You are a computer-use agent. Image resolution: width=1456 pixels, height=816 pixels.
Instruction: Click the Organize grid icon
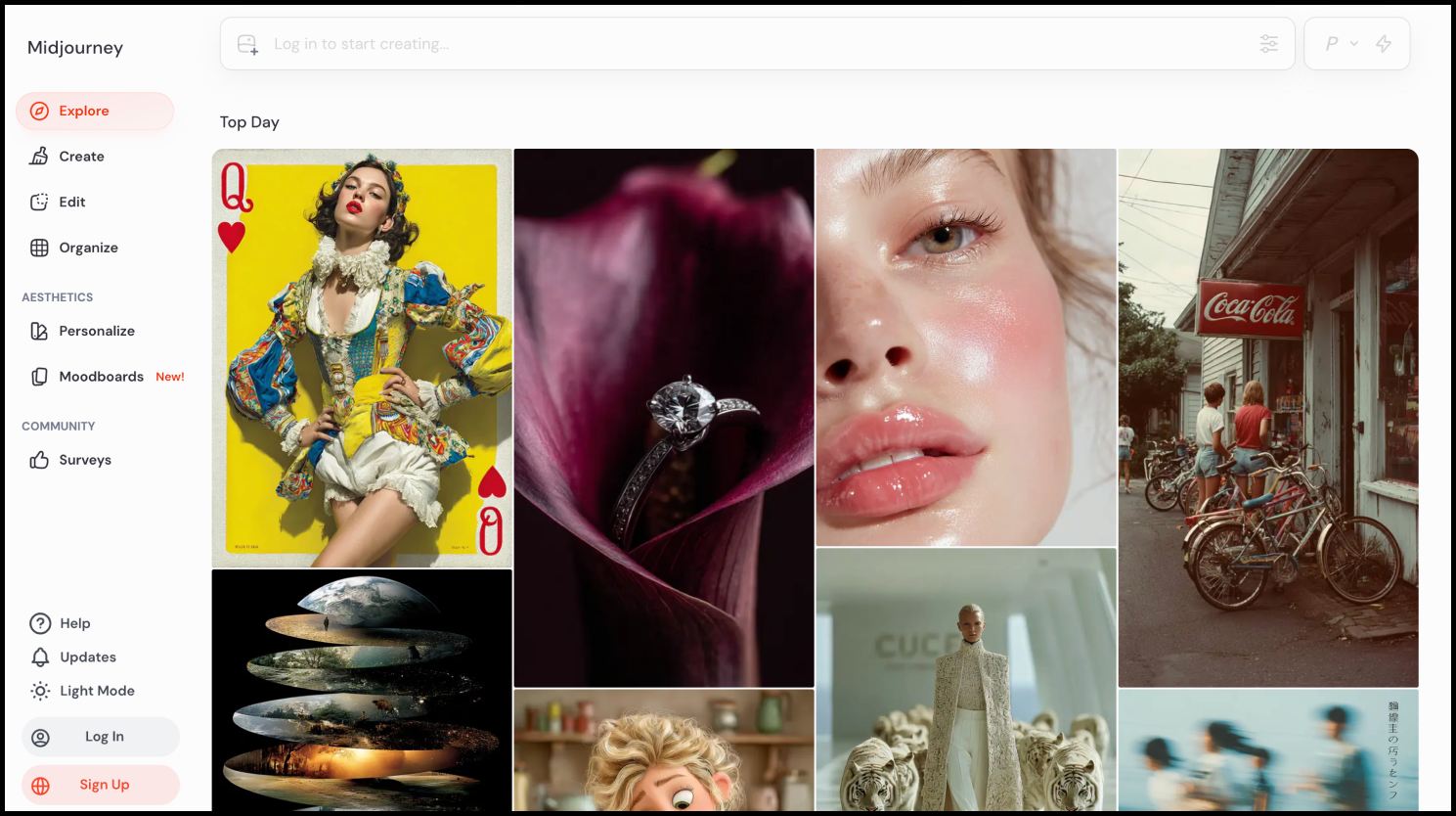coord(39,248)
